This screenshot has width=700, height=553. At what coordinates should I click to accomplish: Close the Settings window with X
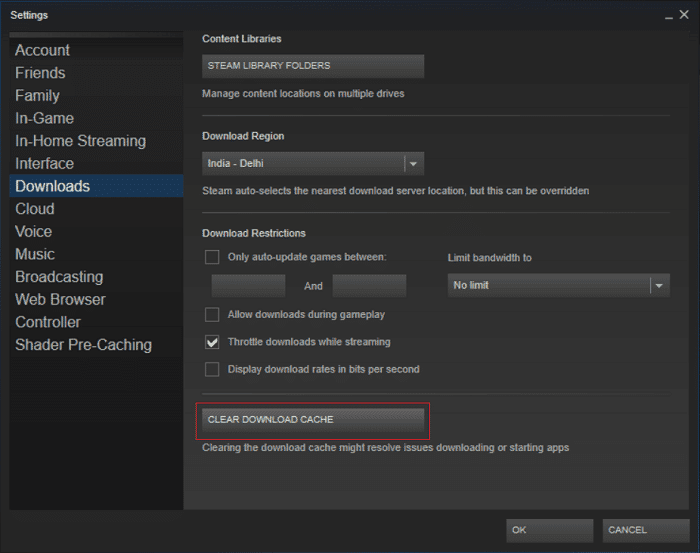[683, 15]
